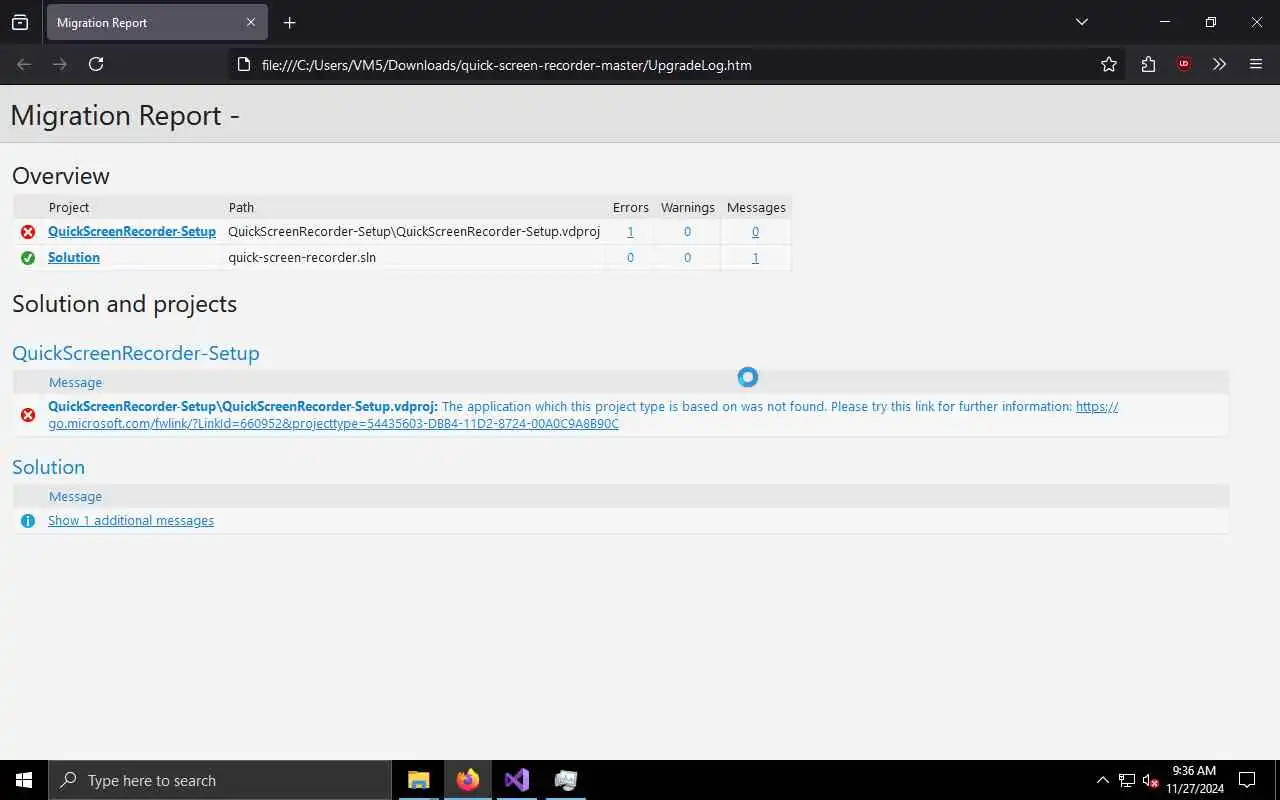Open the network status tray icon
The height and width of the screenshot is (800, 1280).
[x=1127, y=780]
